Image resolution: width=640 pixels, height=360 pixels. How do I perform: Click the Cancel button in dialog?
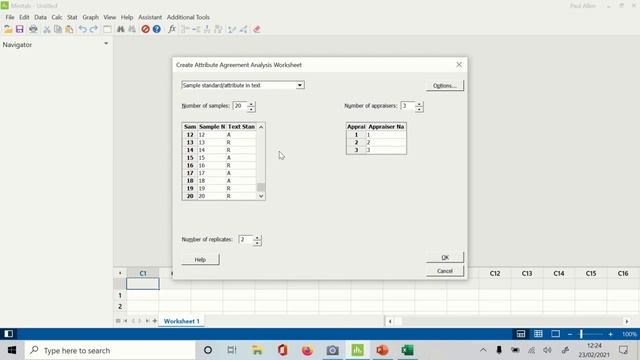[445, 271]
